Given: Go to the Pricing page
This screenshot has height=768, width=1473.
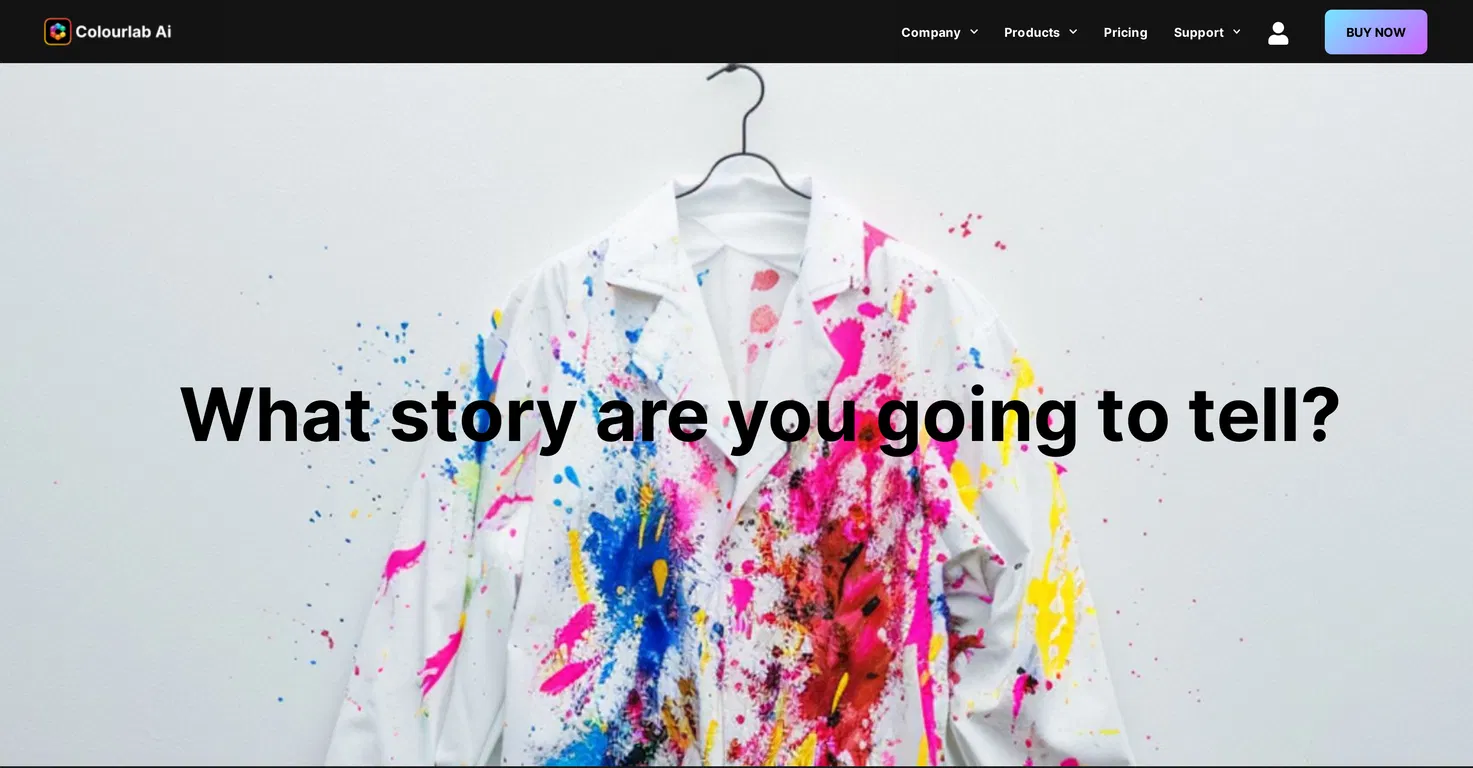Looking at the screenshot, I should tap(1125, 32).
